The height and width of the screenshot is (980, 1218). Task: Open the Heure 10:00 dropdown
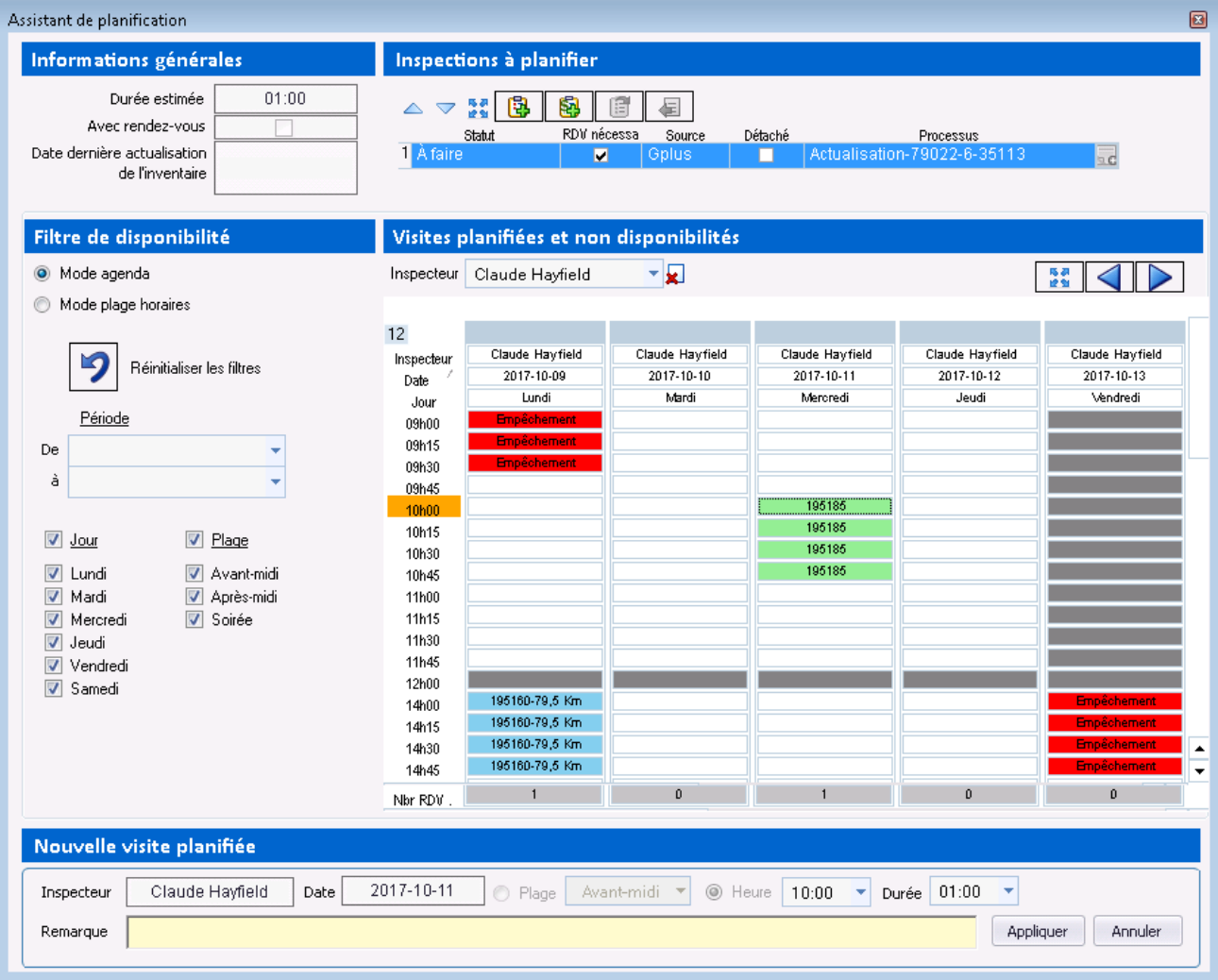[x=860, y=891]
